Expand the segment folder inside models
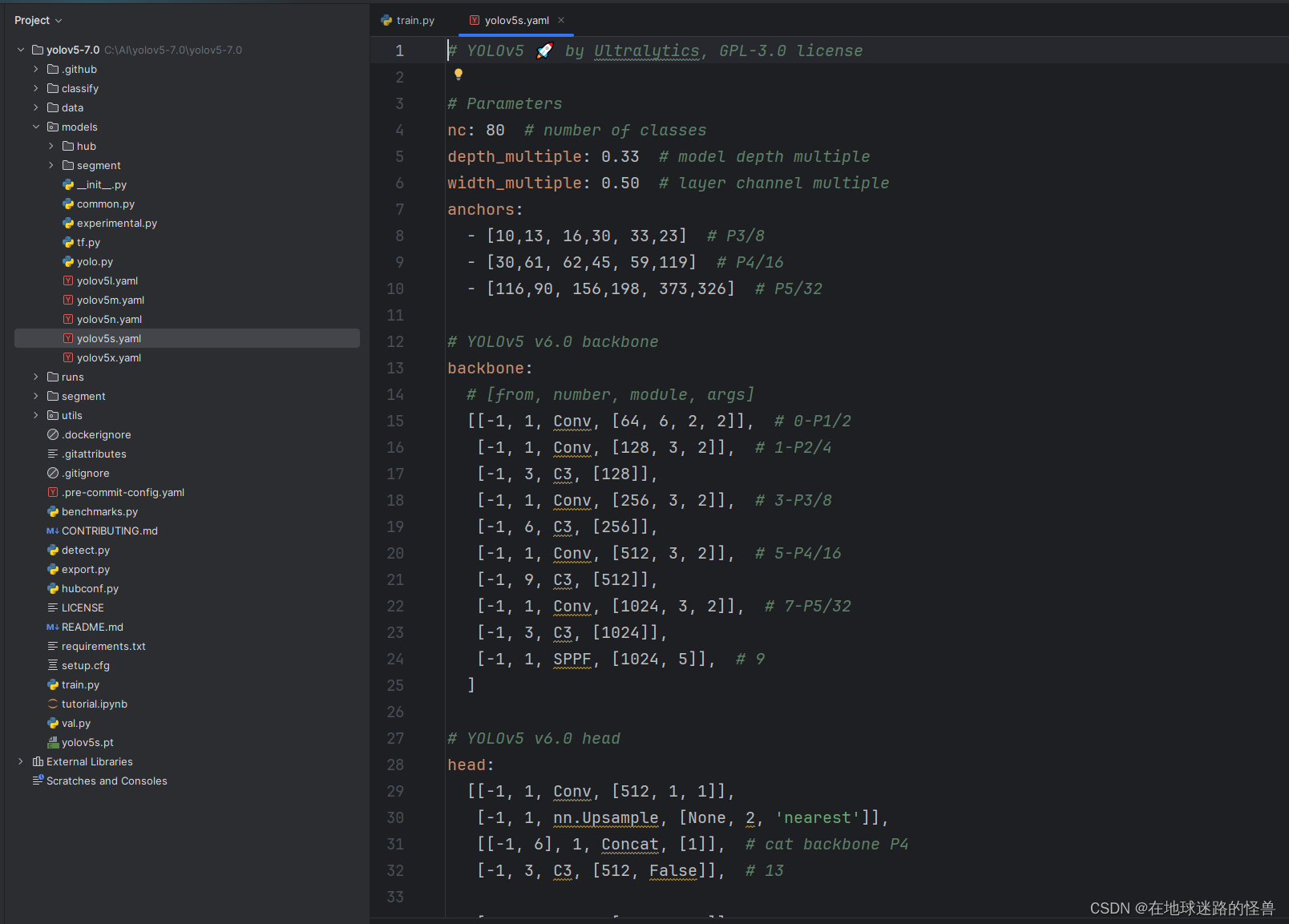 tap(51, 165)
